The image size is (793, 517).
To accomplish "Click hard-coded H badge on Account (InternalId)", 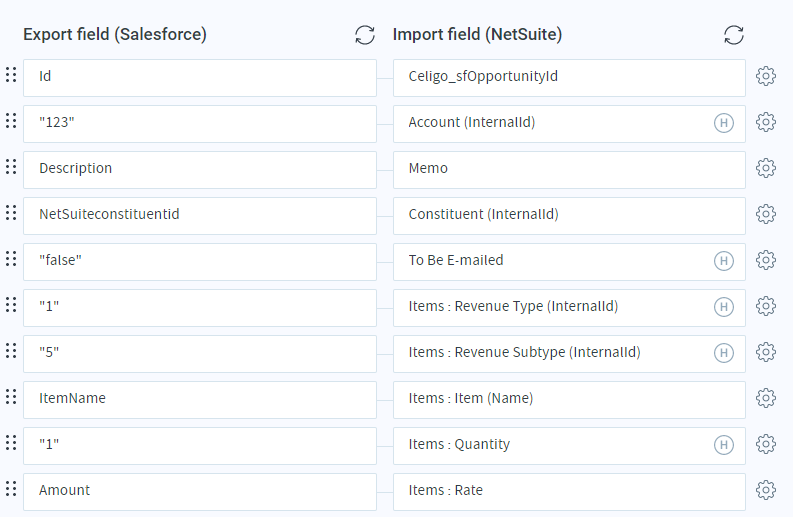I will [724, 123].
